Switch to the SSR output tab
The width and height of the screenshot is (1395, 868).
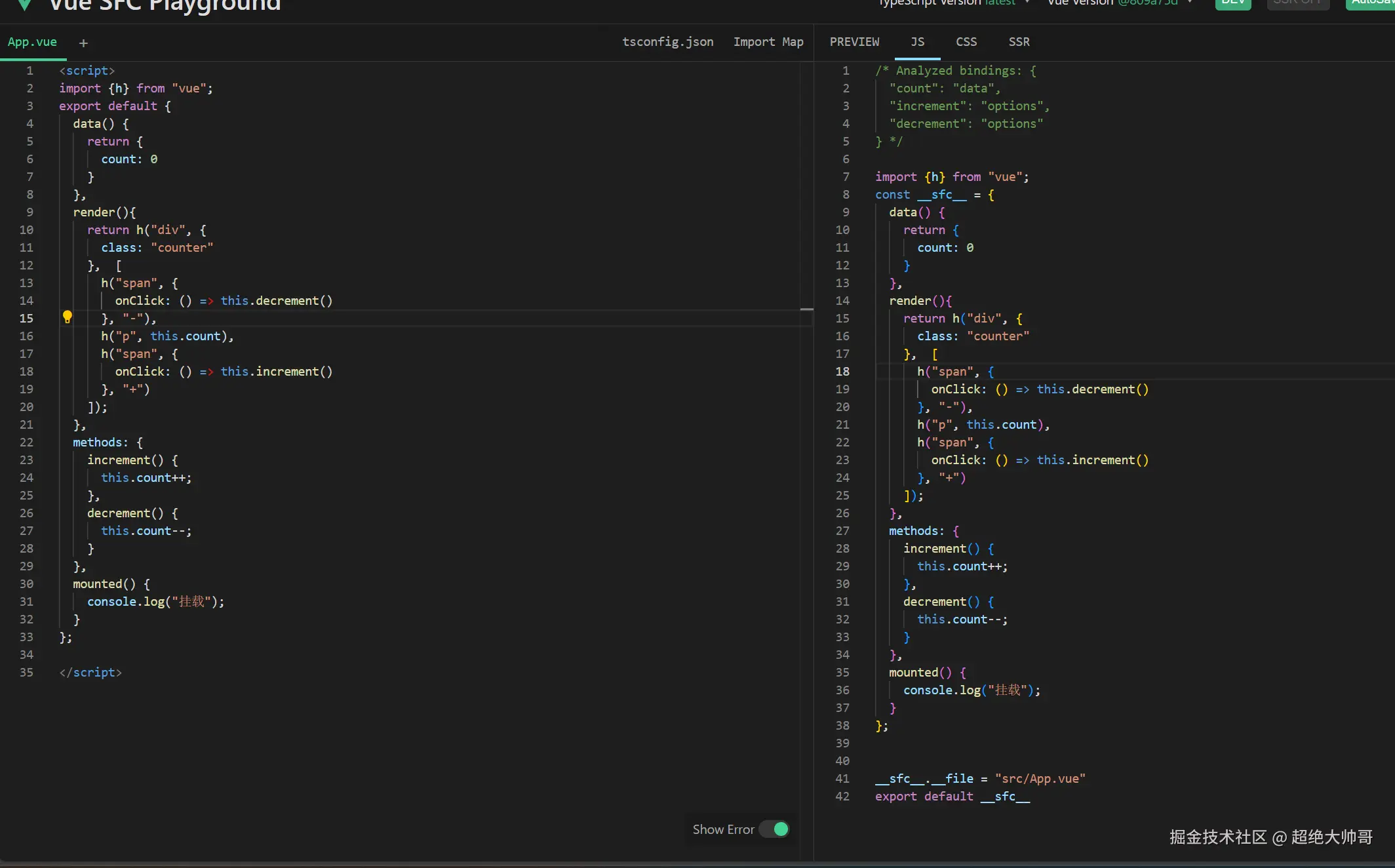point(1019,42)
